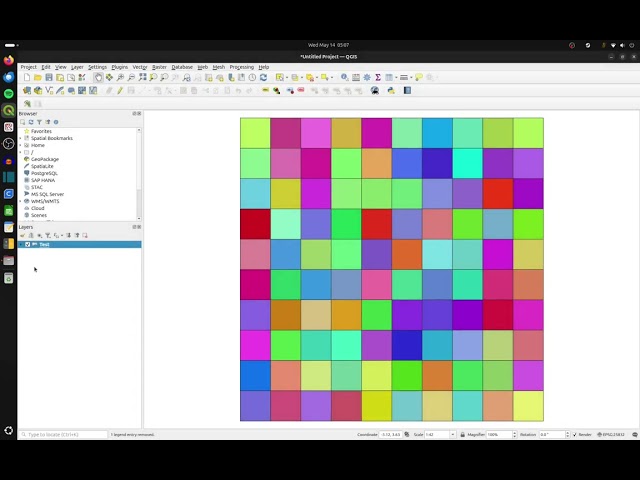Open the Field Calculator icon
This screenshot has height=480, width=640.
pyautogui.click(x=356, y=77)
